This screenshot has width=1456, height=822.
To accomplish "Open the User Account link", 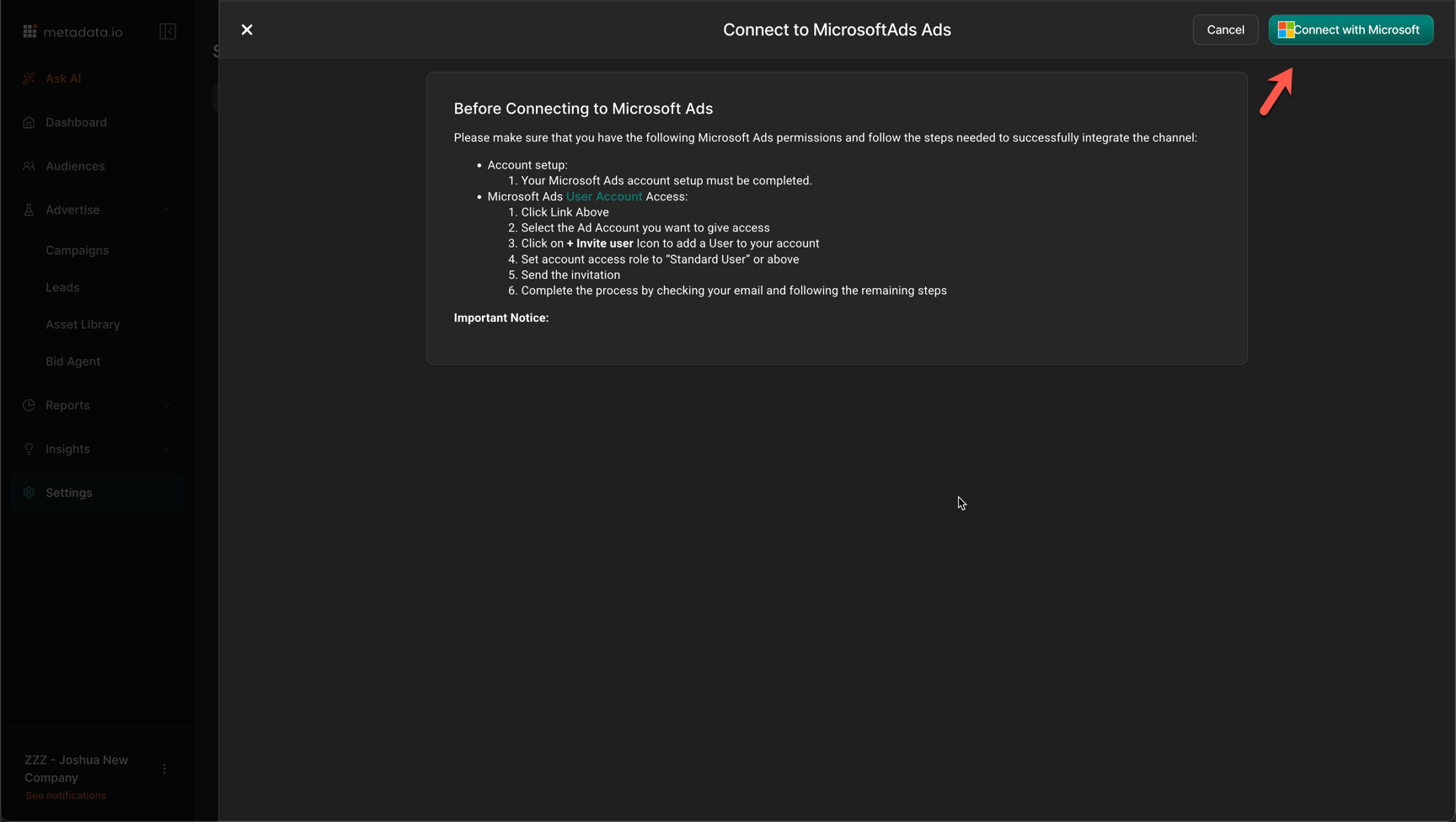I will pos(603,196).
